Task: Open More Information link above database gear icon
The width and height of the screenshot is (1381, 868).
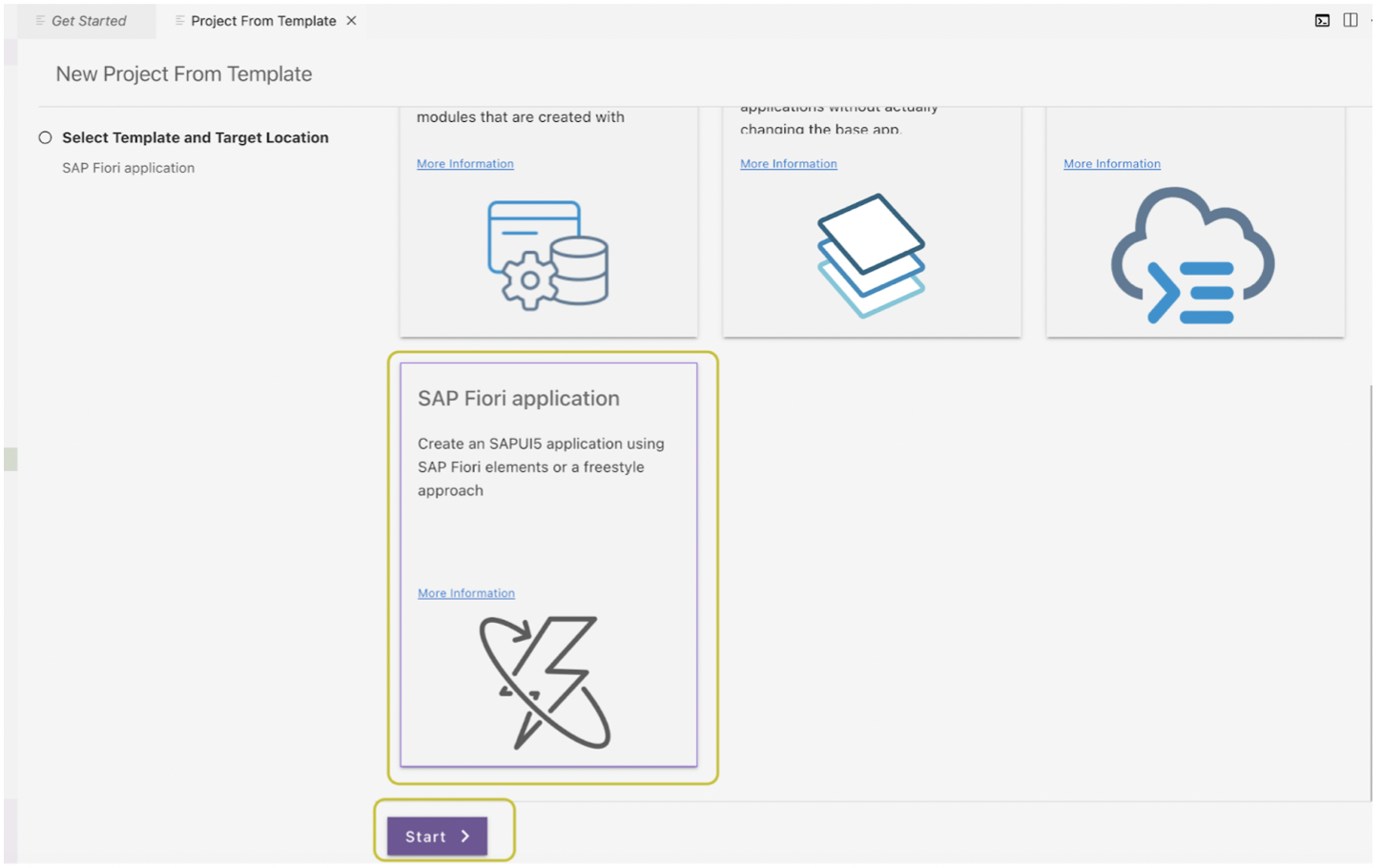Action: (465, 164)
